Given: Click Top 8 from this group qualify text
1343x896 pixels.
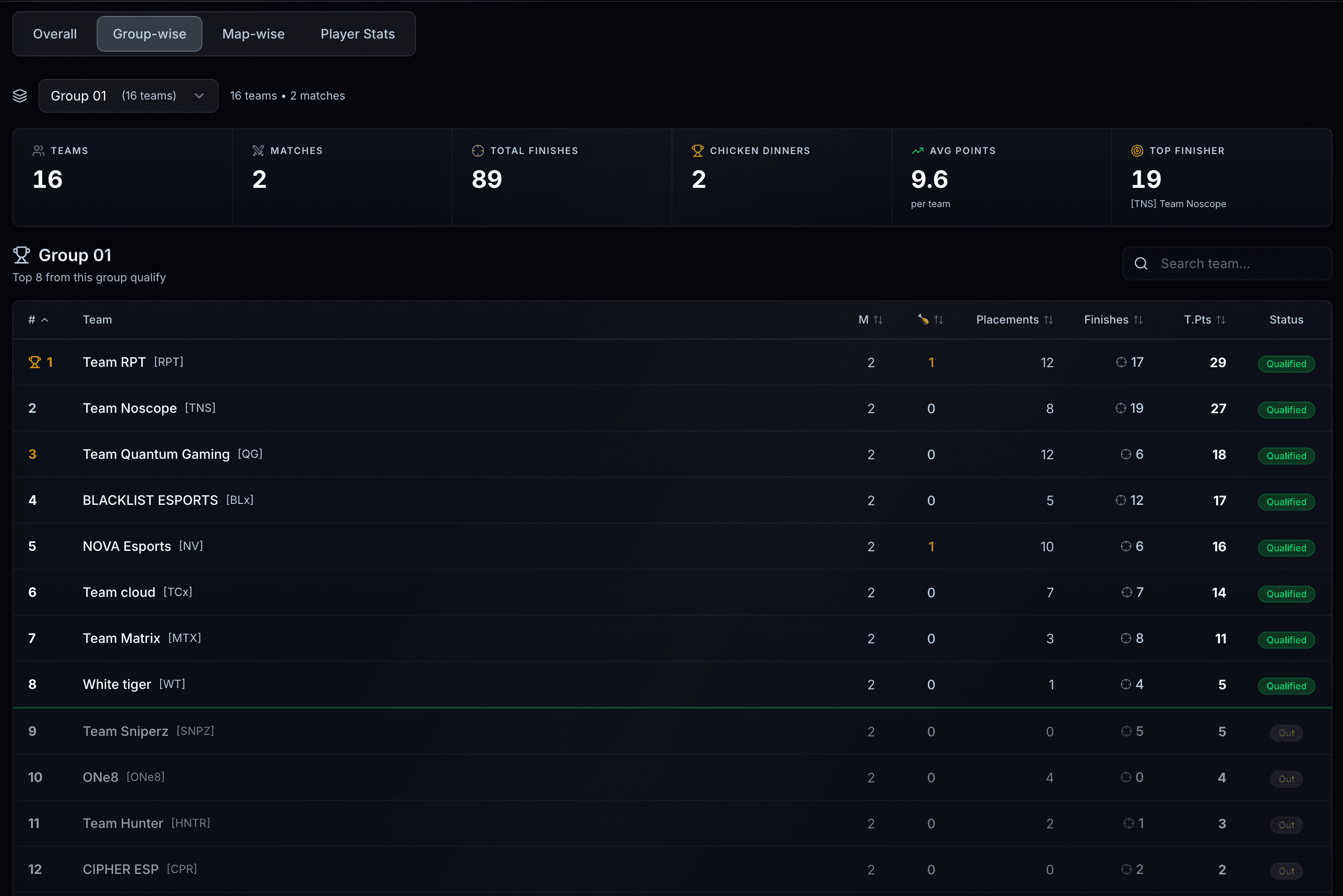Looking at the screenshot, I should pyautogui.click(x=89, y=277).
